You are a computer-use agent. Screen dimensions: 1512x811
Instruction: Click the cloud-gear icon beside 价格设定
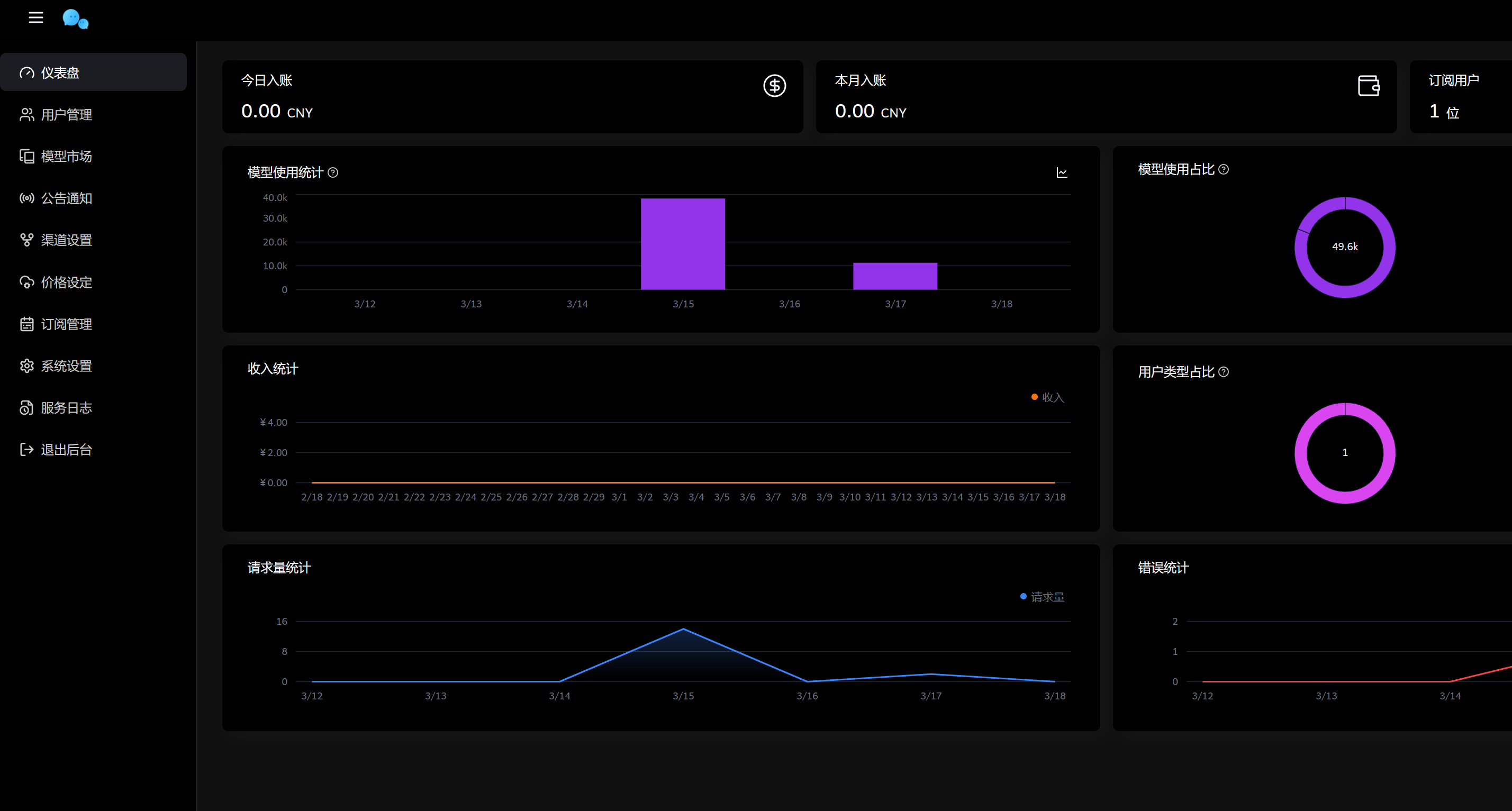(27, 283)
